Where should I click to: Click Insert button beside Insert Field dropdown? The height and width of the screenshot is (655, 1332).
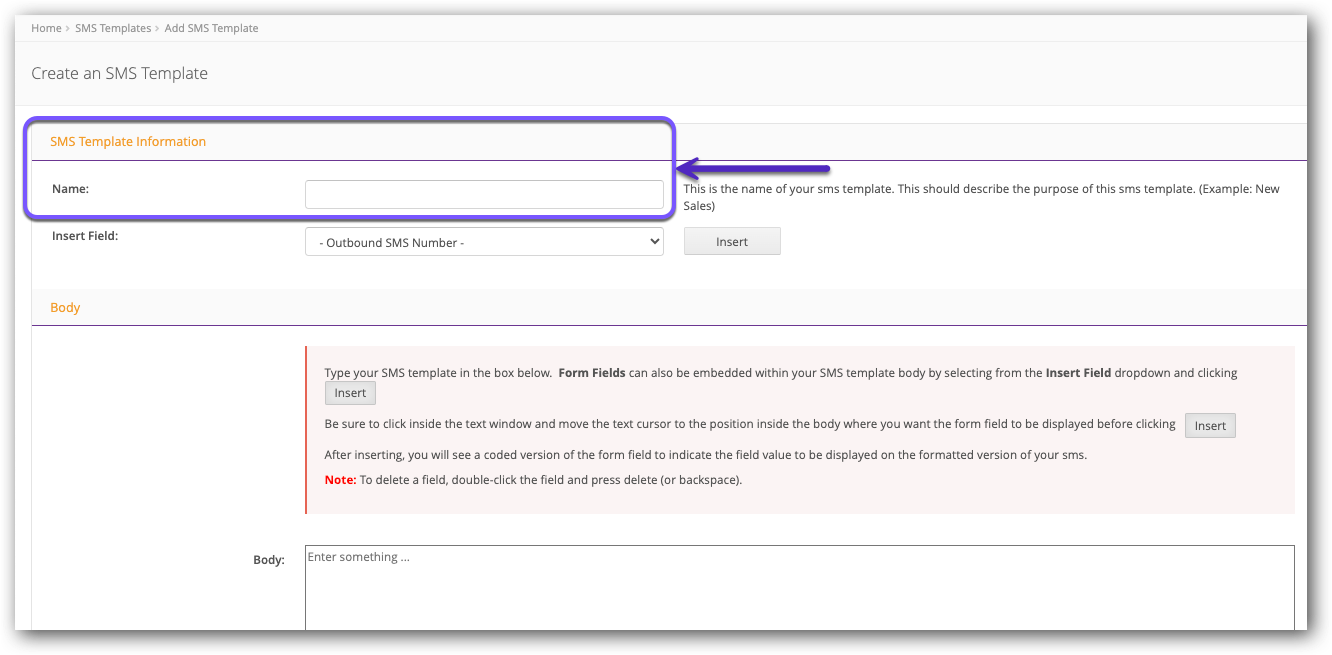pyautogui.click(x=732, y=242)
